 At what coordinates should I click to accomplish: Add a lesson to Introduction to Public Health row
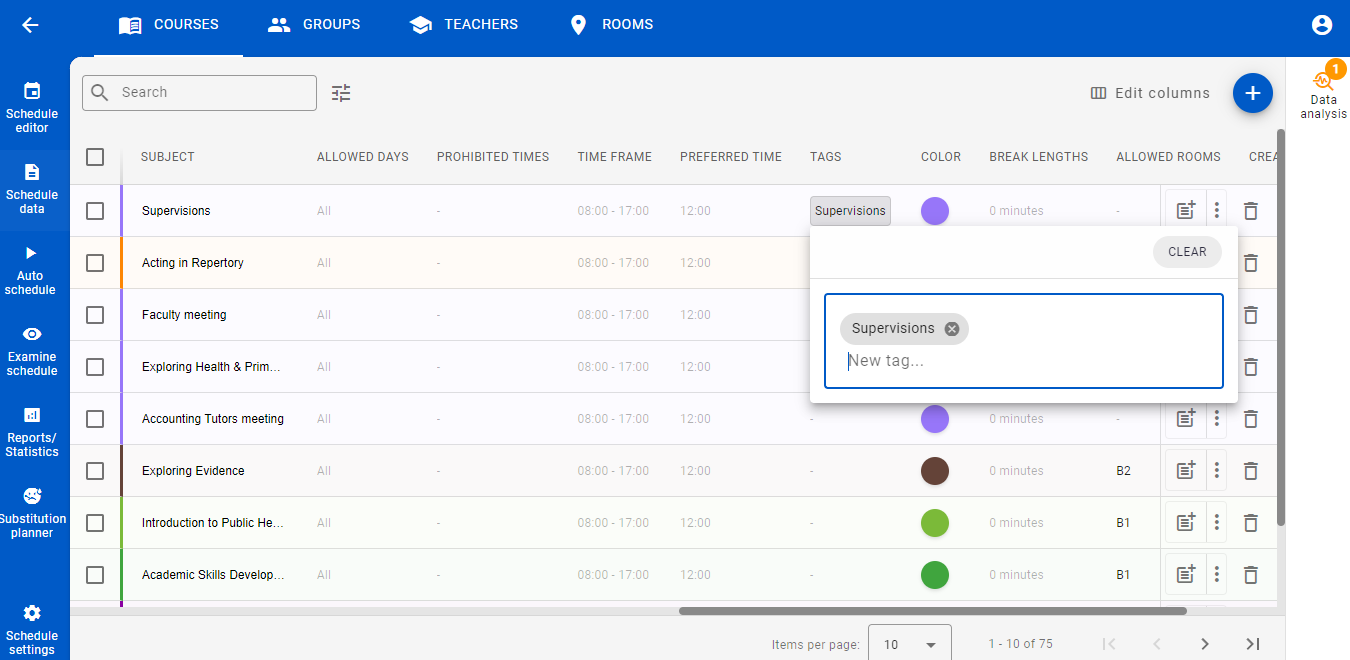[1185, 523]
